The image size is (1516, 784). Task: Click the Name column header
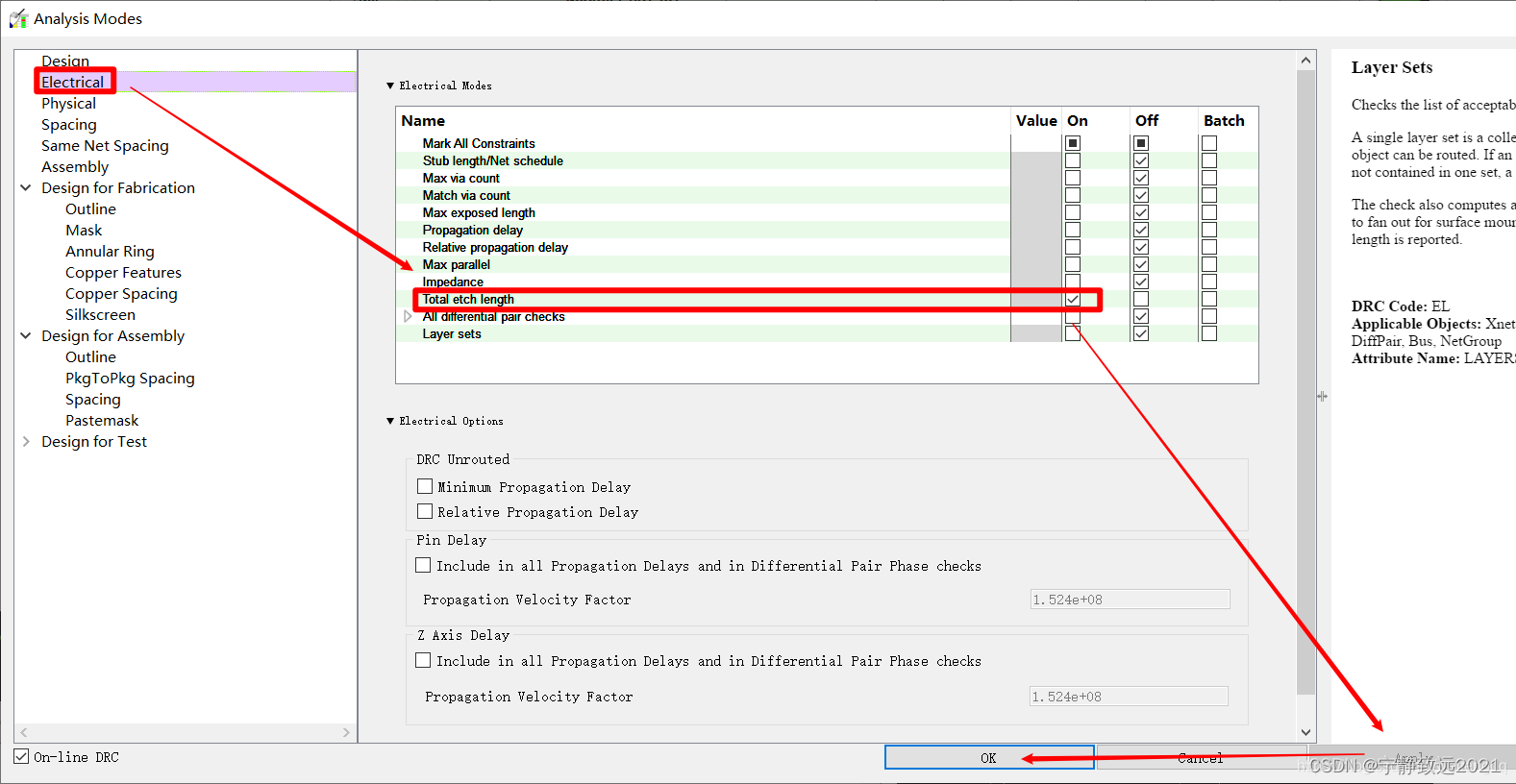(x=423, y=121)
